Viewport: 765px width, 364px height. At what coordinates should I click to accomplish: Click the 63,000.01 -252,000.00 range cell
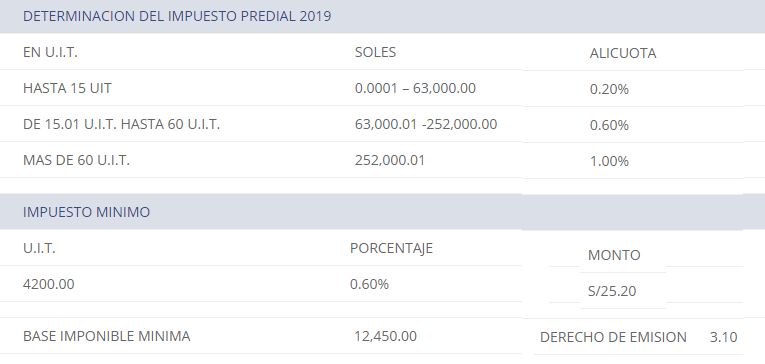426,124
